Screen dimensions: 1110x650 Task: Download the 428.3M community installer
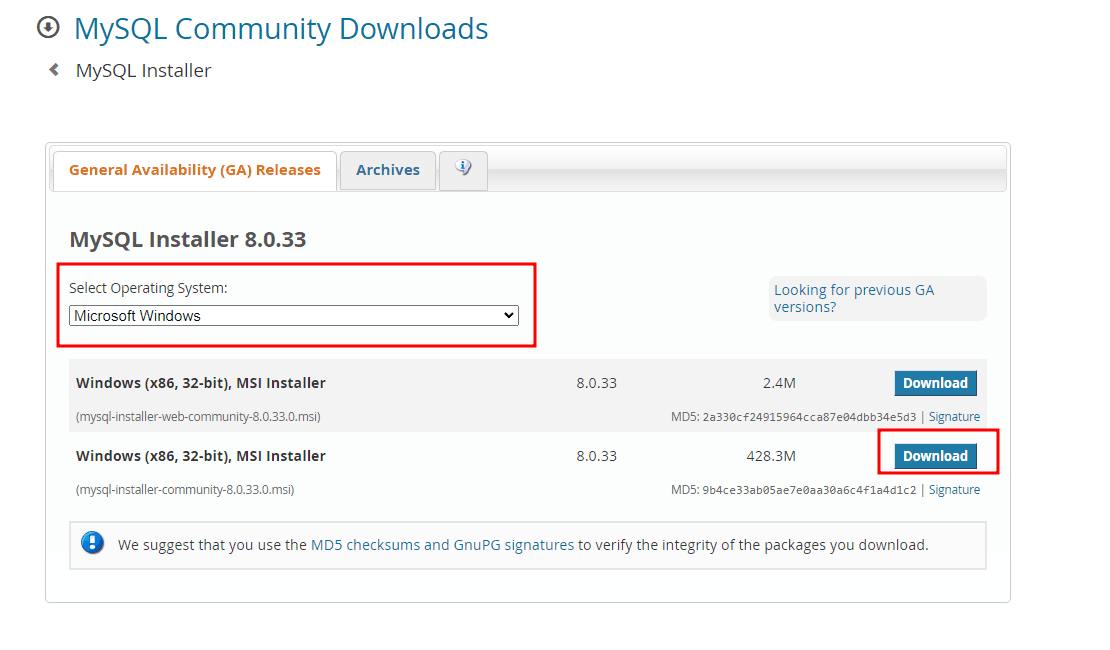coord(935,456)
